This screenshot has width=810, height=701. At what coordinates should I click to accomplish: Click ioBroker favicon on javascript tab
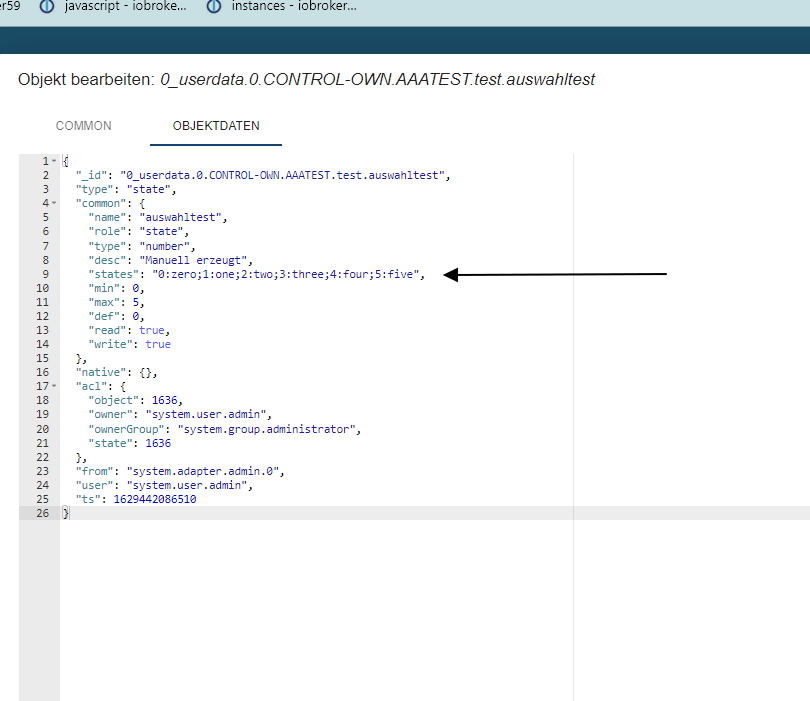click(47, 7)
